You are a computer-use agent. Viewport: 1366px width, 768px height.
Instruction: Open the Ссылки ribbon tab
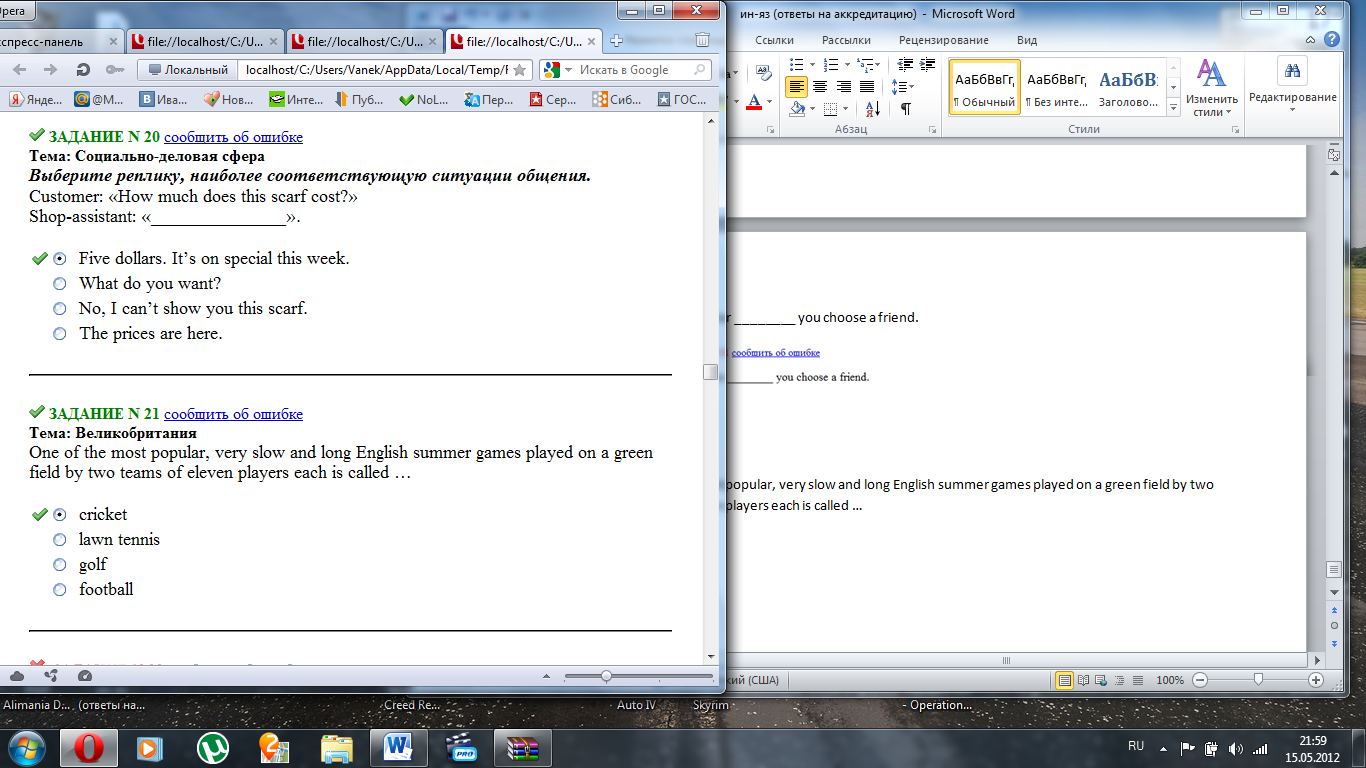point(774,40)
